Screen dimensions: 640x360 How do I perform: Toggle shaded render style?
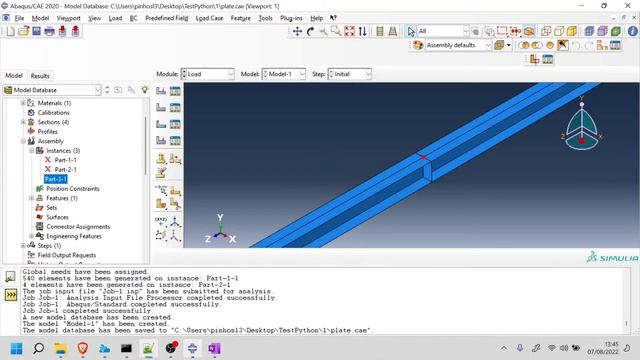click(572, 31)
